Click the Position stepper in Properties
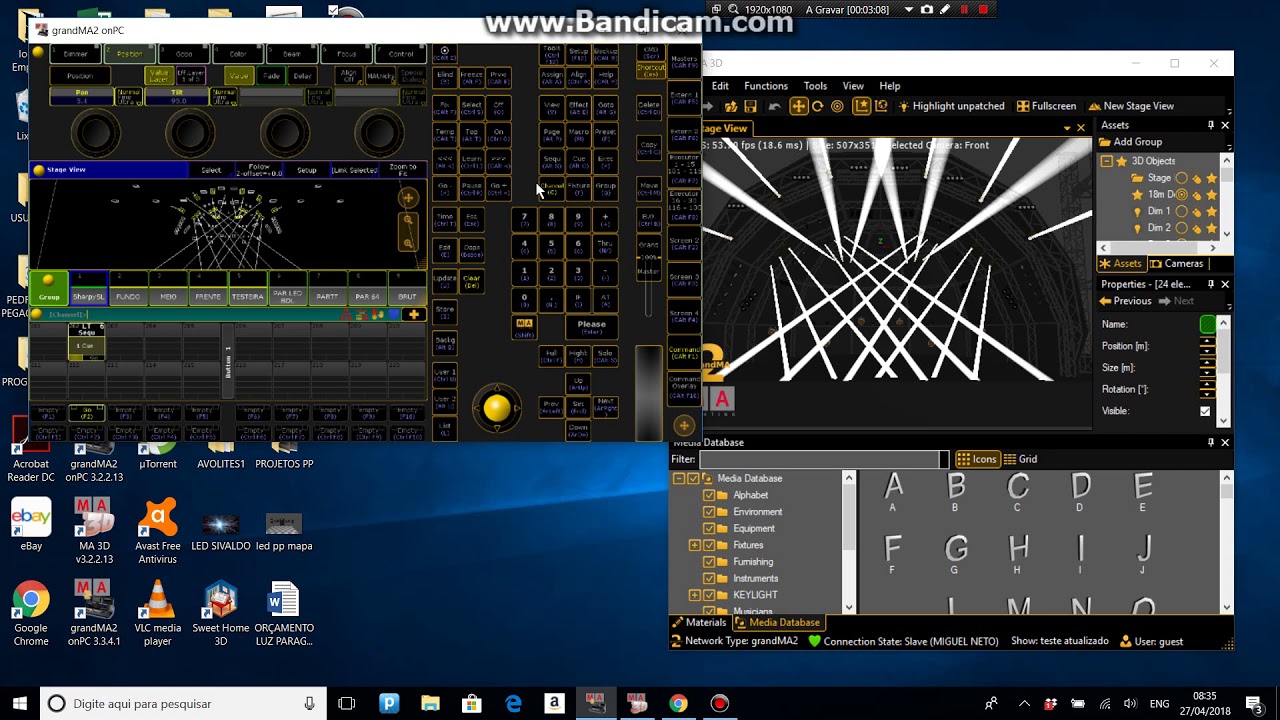 coord(1207,346)
